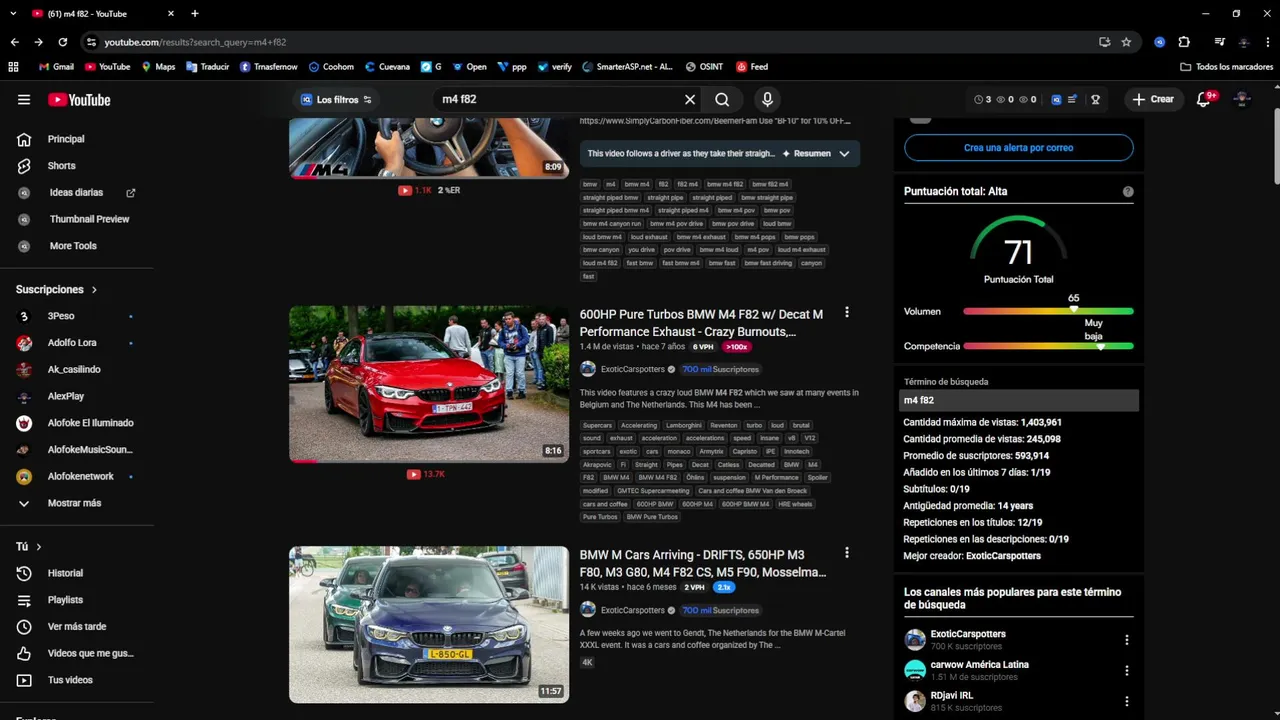Open options for RDjavi IRL channel
Screen dimensions: 1280x720
click(x=1127, y=701)
